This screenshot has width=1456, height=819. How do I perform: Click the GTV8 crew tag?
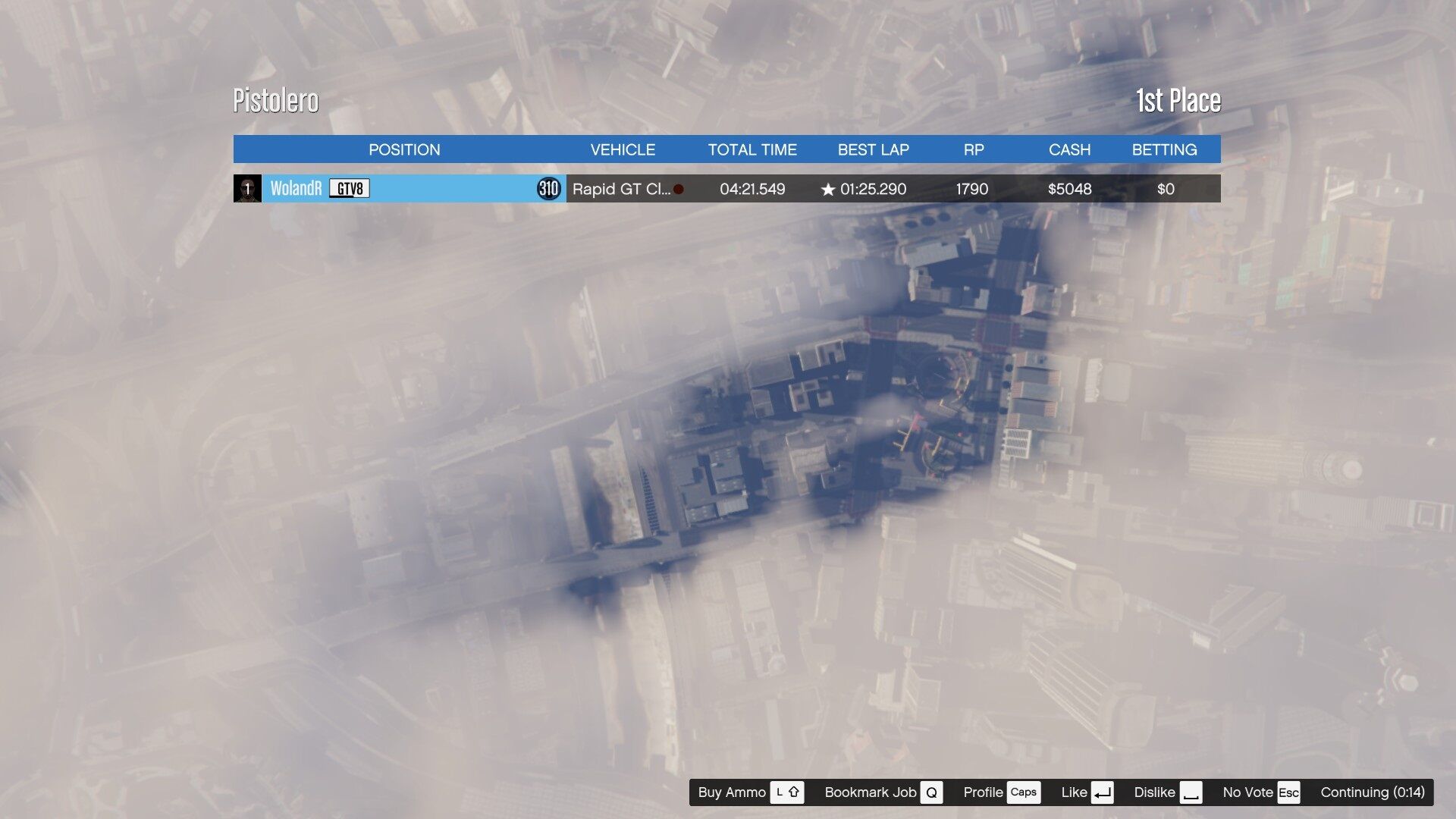[x=350, y=189]
